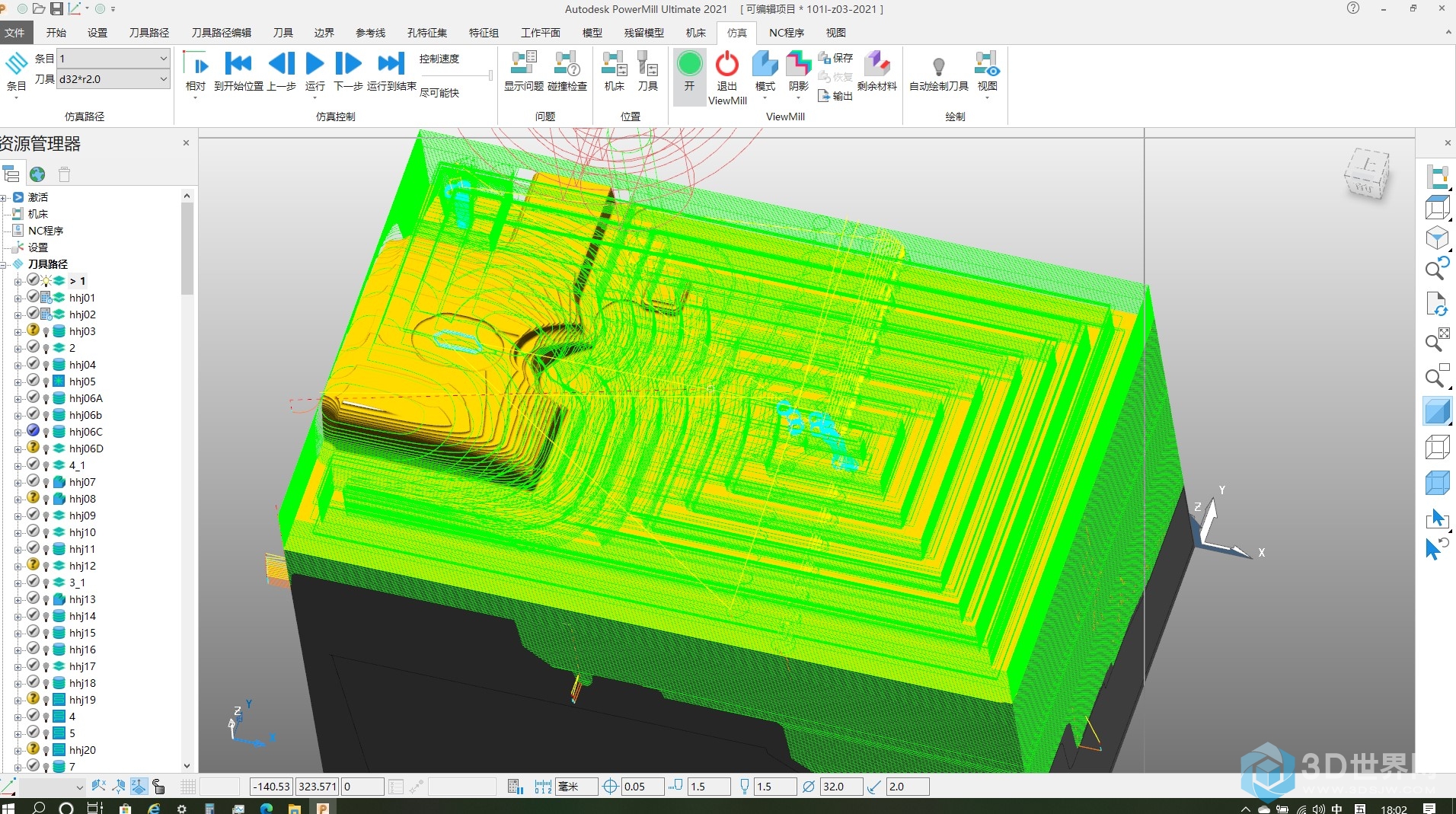Expand the hhj15 toolpath node

18,634
